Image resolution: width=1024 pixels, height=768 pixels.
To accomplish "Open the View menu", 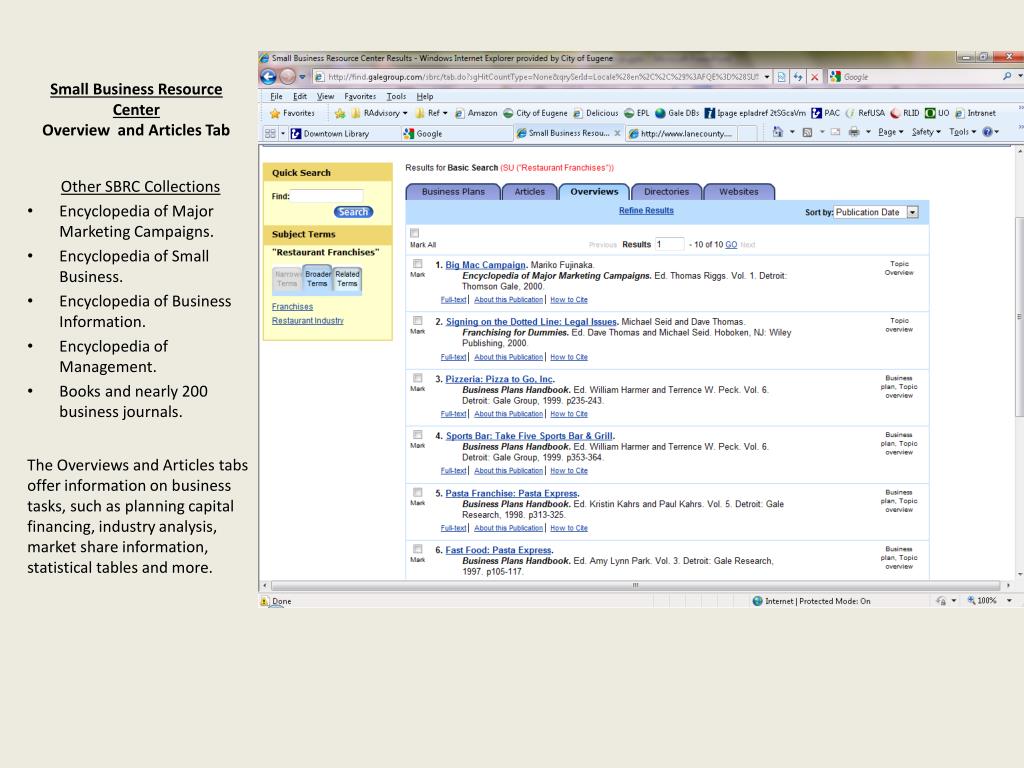I will coord(325,96).
